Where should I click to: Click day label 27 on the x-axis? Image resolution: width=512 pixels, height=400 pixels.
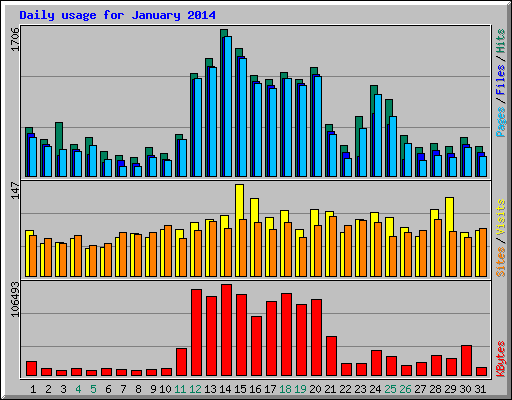pos(420,389)
